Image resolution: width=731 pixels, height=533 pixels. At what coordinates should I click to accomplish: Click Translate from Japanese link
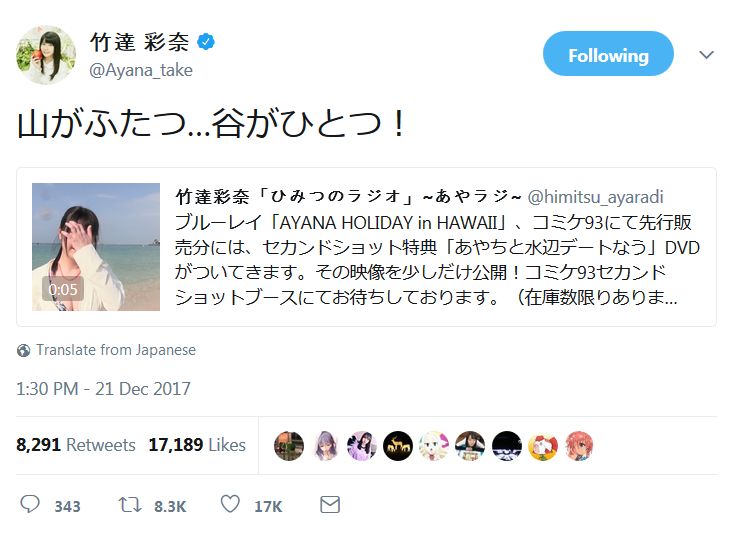(116, 350)
